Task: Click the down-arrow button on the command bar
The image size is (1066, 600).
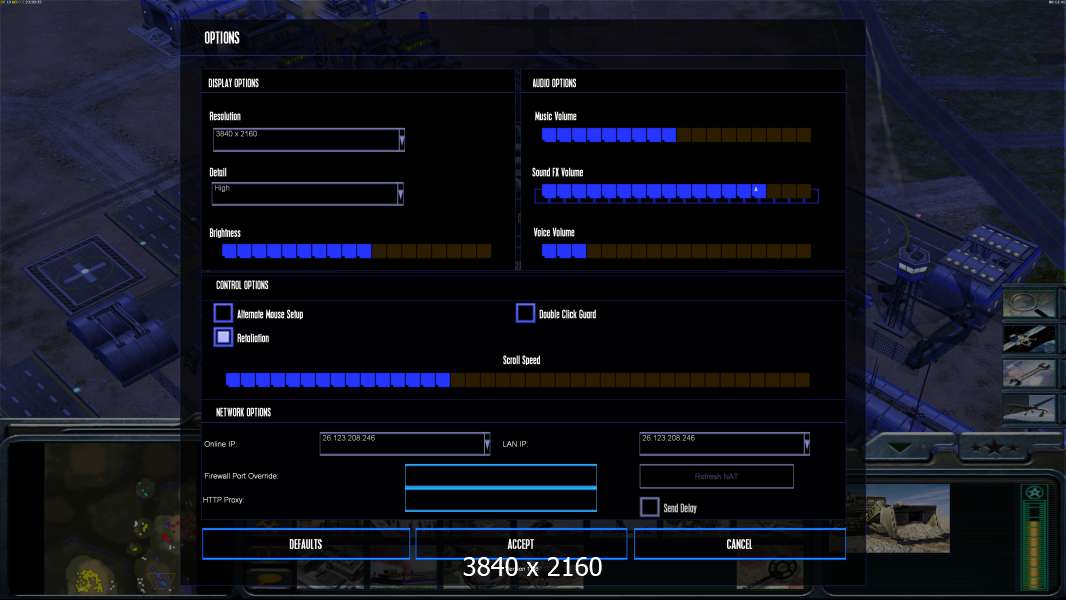Action: tap(901, 448)
